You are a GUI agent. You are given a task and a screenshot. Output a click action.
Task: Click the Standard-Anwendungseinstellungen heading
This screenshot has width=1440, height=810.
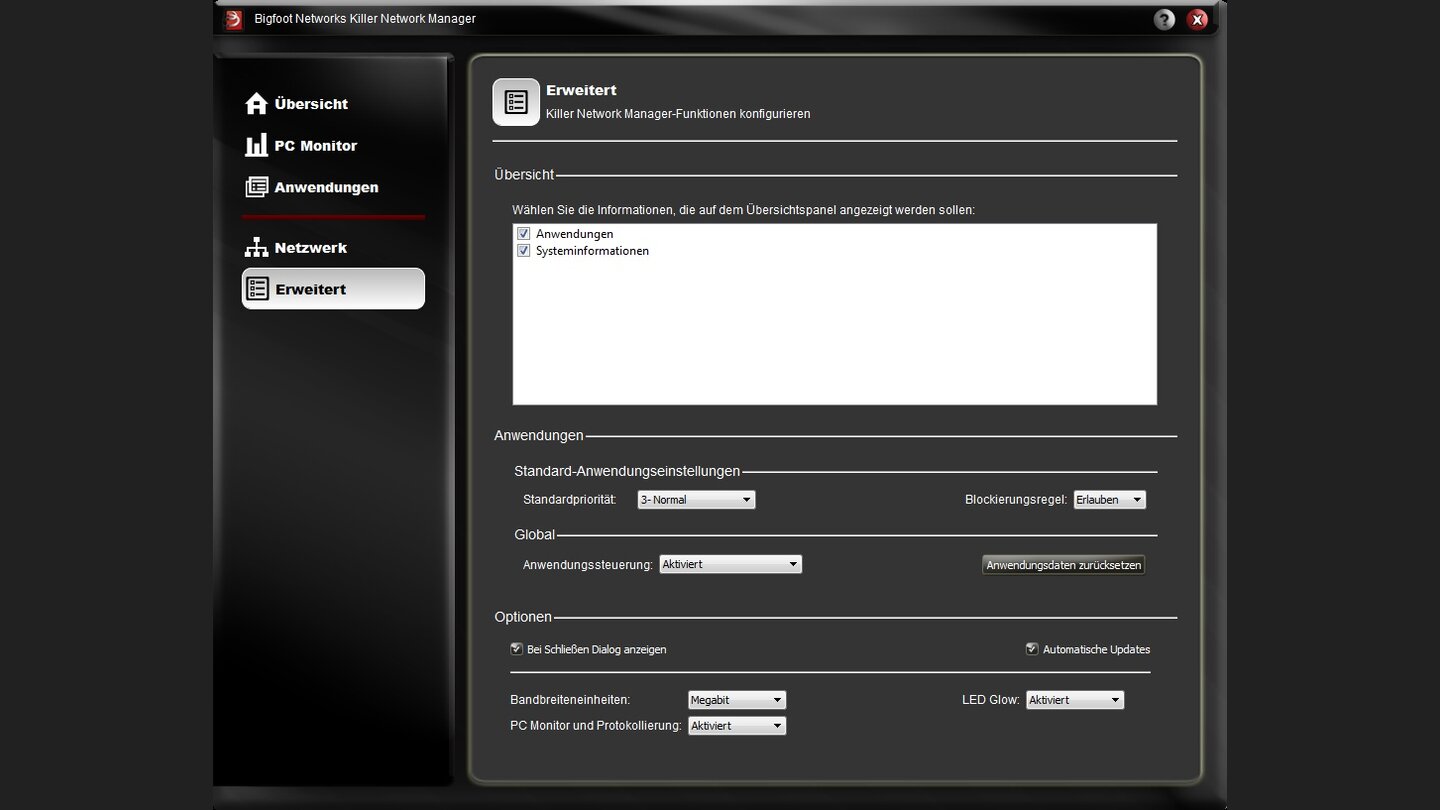(x=627, y=471)
